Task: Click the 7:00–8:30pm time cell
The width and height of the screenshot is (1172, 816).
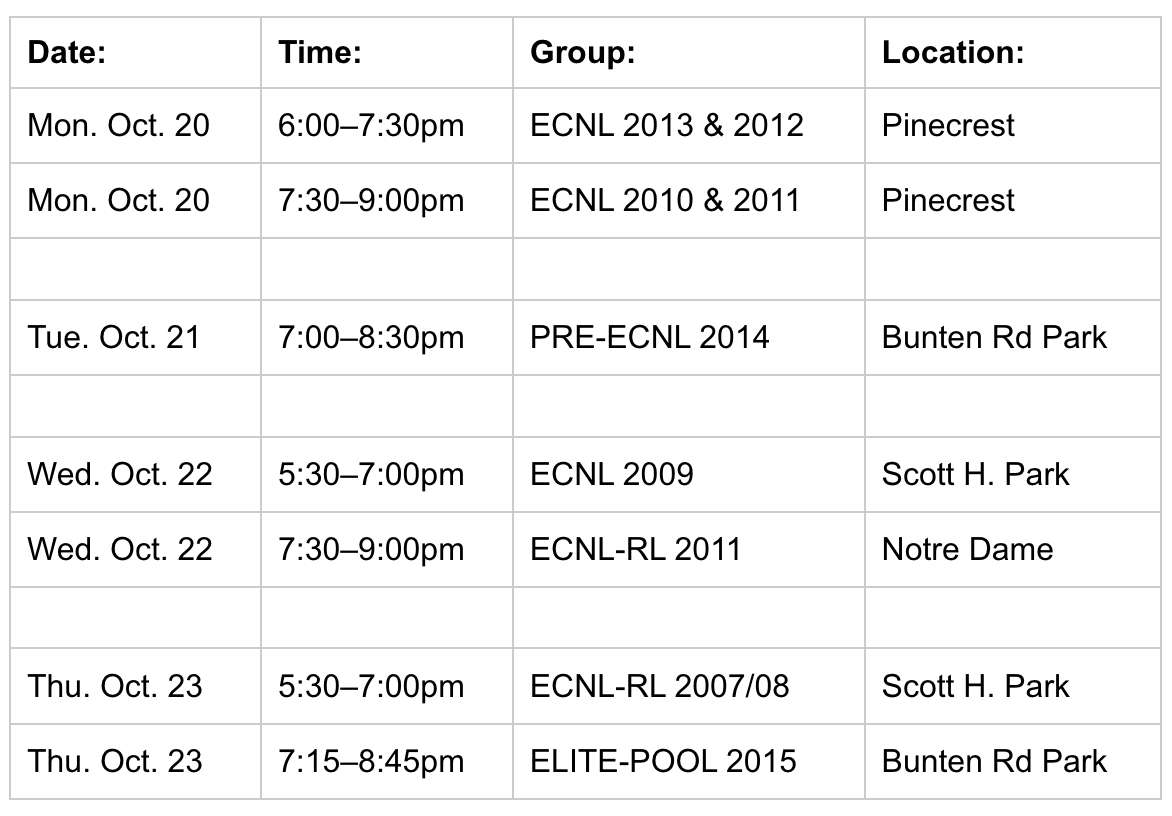Action: [371, 337]
